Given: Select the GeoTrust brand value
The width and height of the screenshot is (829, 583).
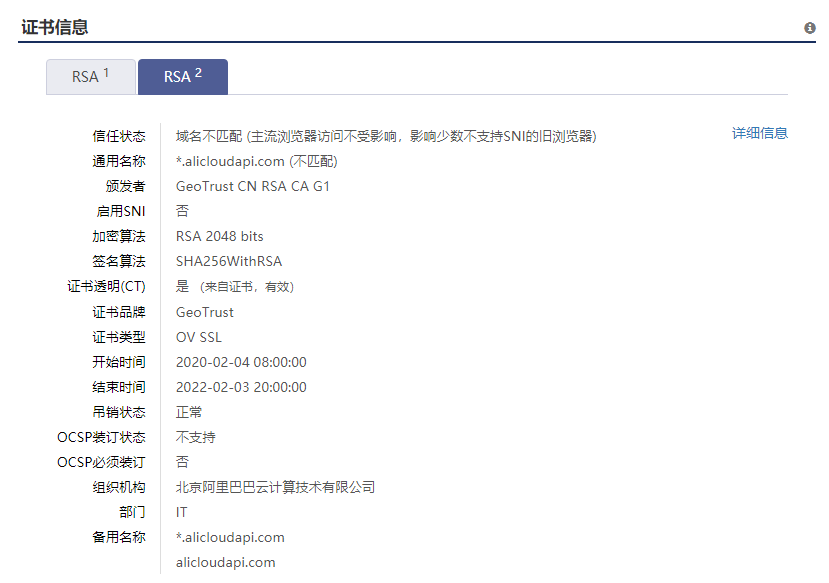Looking at the screenshot, I should [x=205, y=312].
